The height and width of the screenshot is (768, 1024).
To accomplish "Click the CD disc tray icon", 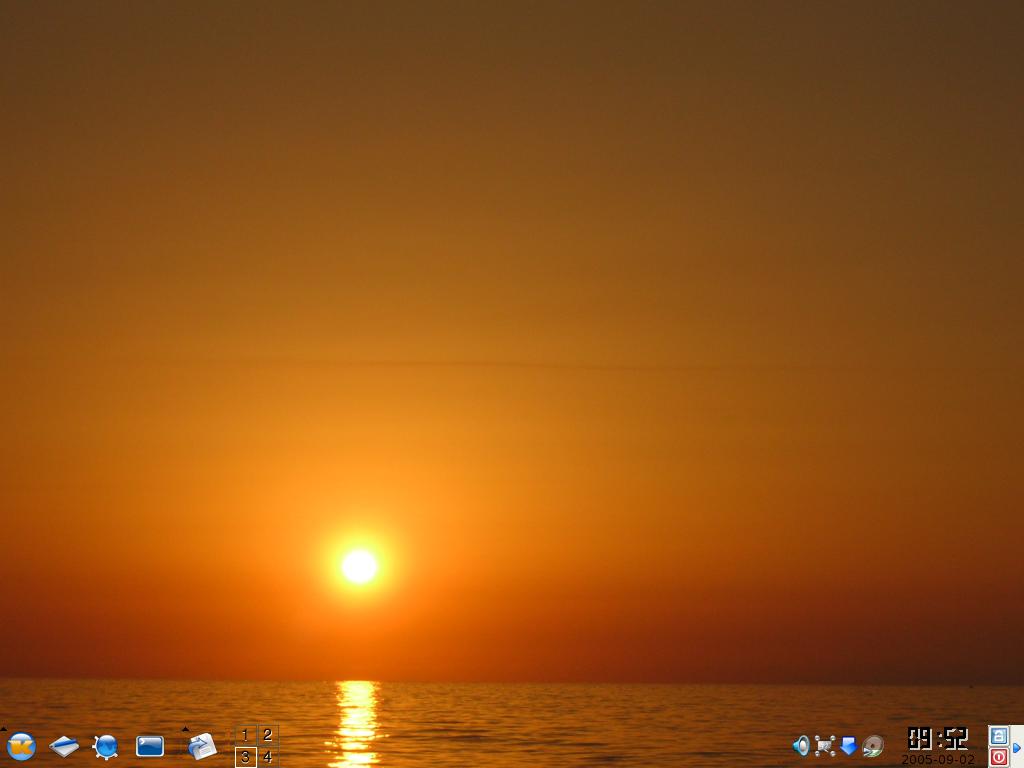I will click(873, 746).
